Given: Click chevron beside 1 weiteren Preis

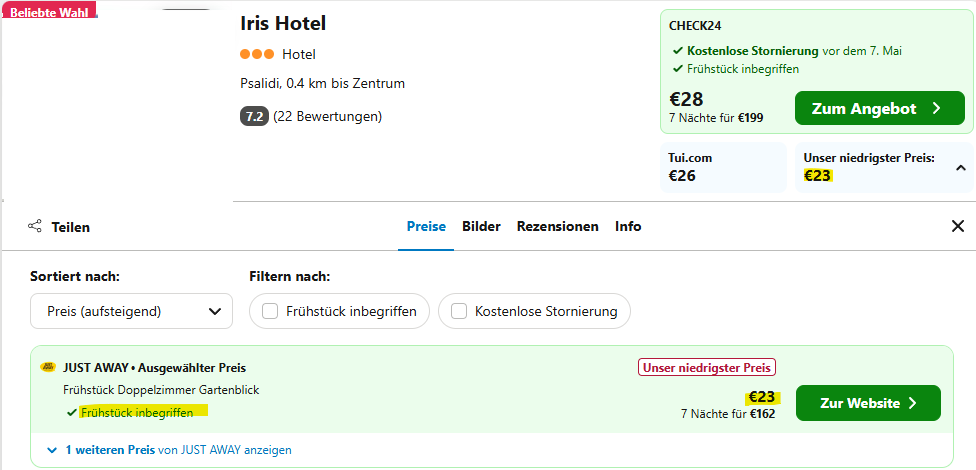Looking at the screenshot, I should tap(52, 449).
